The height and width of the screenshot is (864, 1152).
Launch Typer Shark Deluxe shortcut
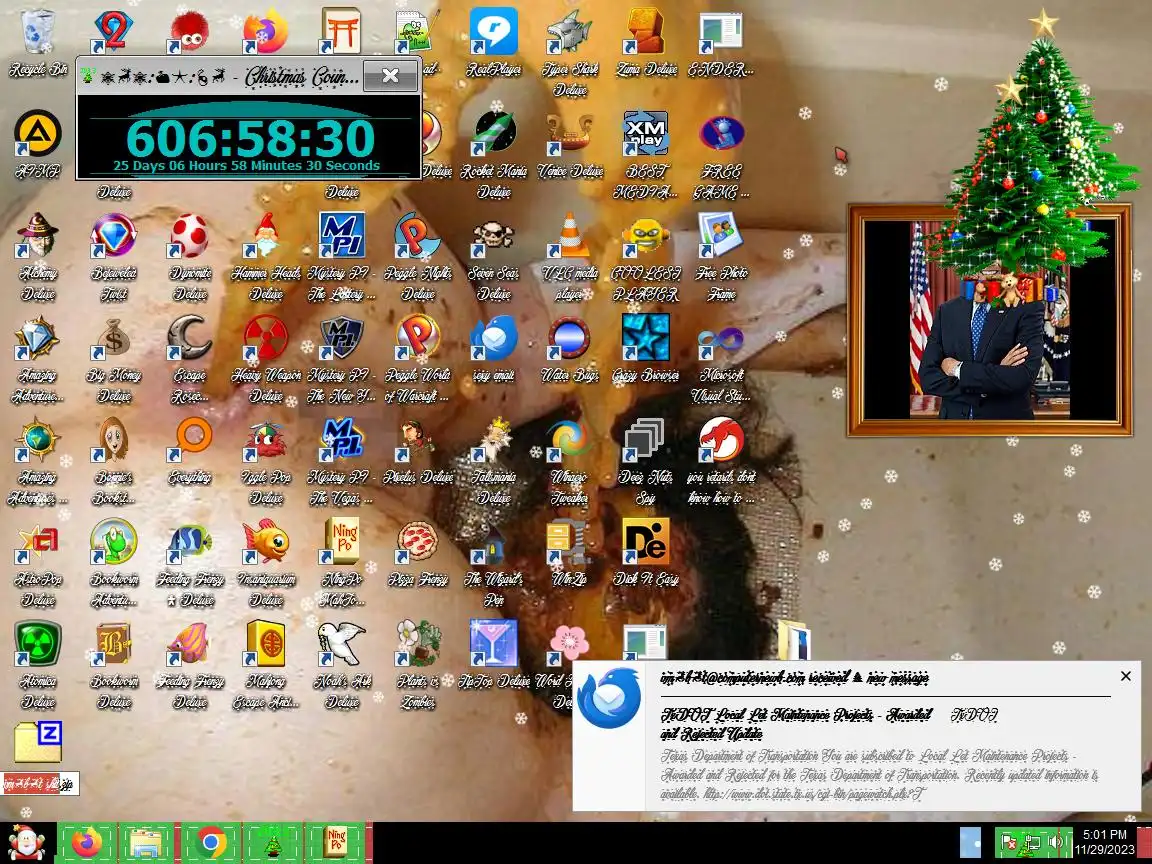[x=570, y=51]
